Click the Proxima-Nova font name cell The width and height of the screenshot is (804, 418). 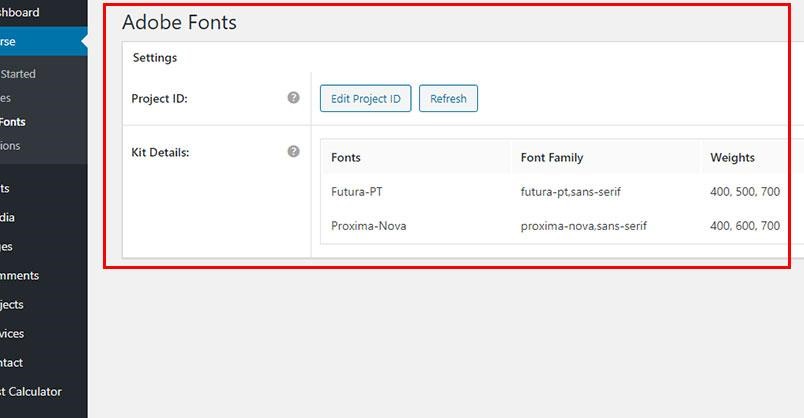coord(369,226)
